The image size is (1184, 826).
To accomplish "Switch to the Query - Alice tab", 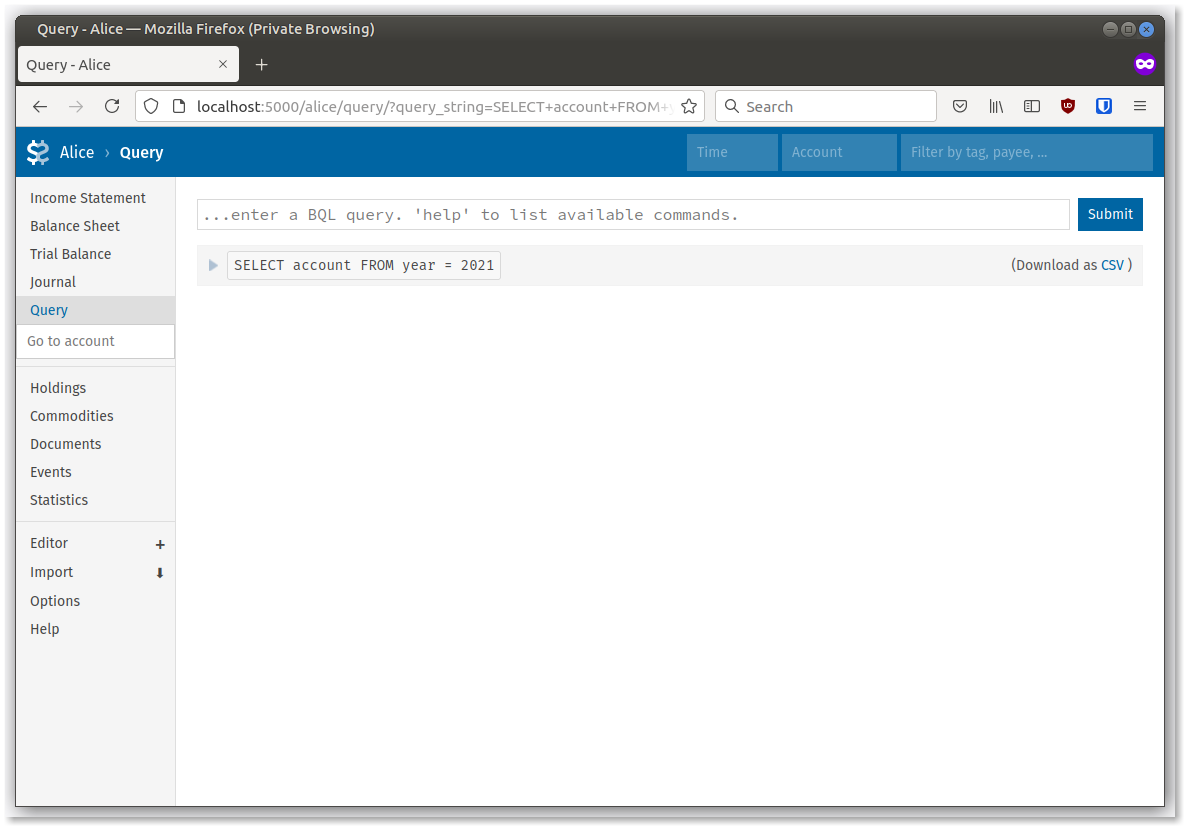I will pos(118,64).
